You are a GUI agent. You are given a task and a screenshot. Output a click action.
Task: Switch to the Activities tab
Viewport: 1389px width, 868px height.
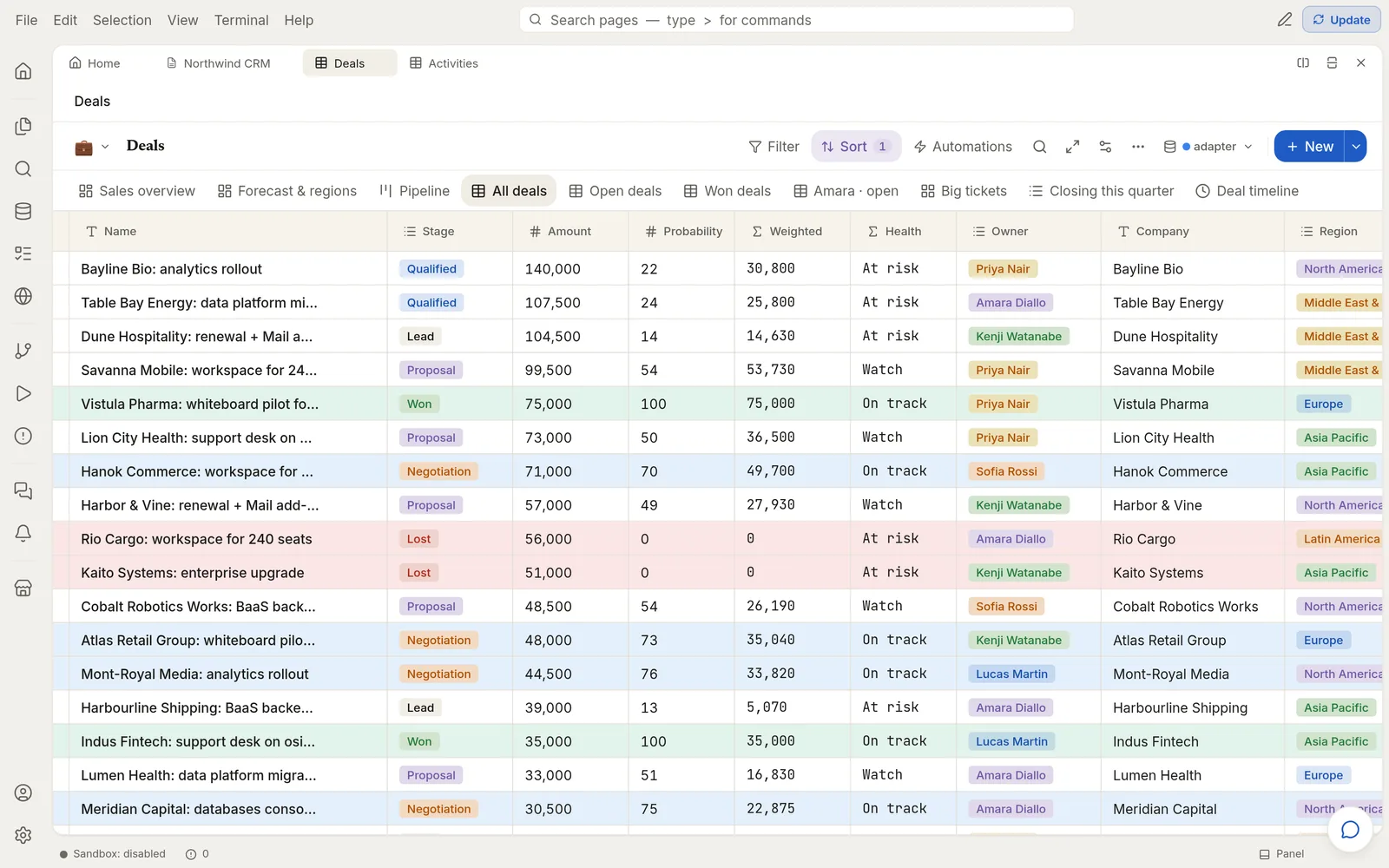coord(444,63)
